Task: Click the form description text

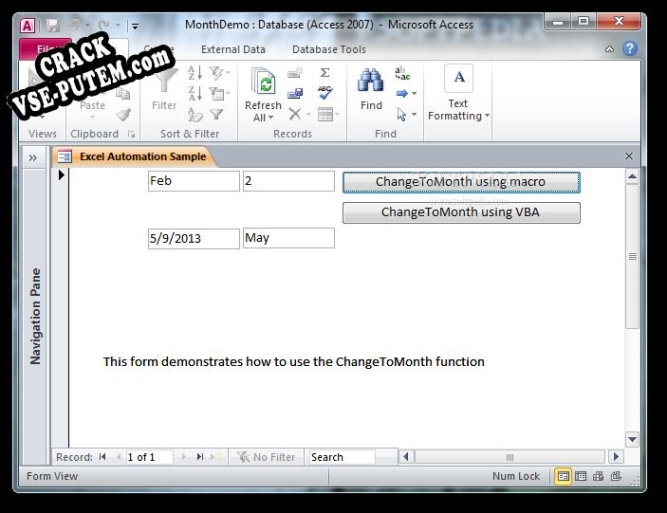Action: pos(294,362)
